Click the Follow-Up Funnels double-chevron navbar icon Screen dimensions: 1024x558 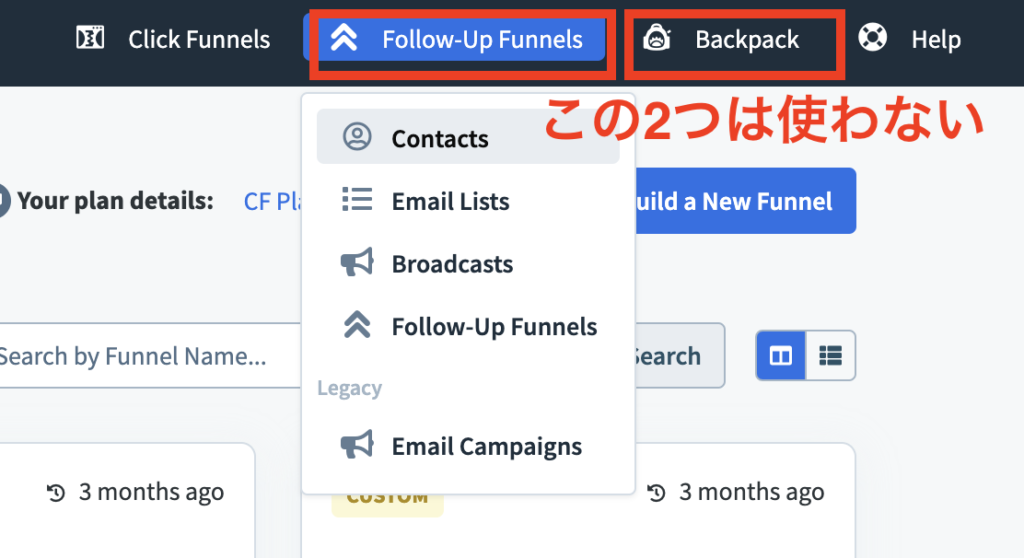pyautogui.click(x=344, y=38)
